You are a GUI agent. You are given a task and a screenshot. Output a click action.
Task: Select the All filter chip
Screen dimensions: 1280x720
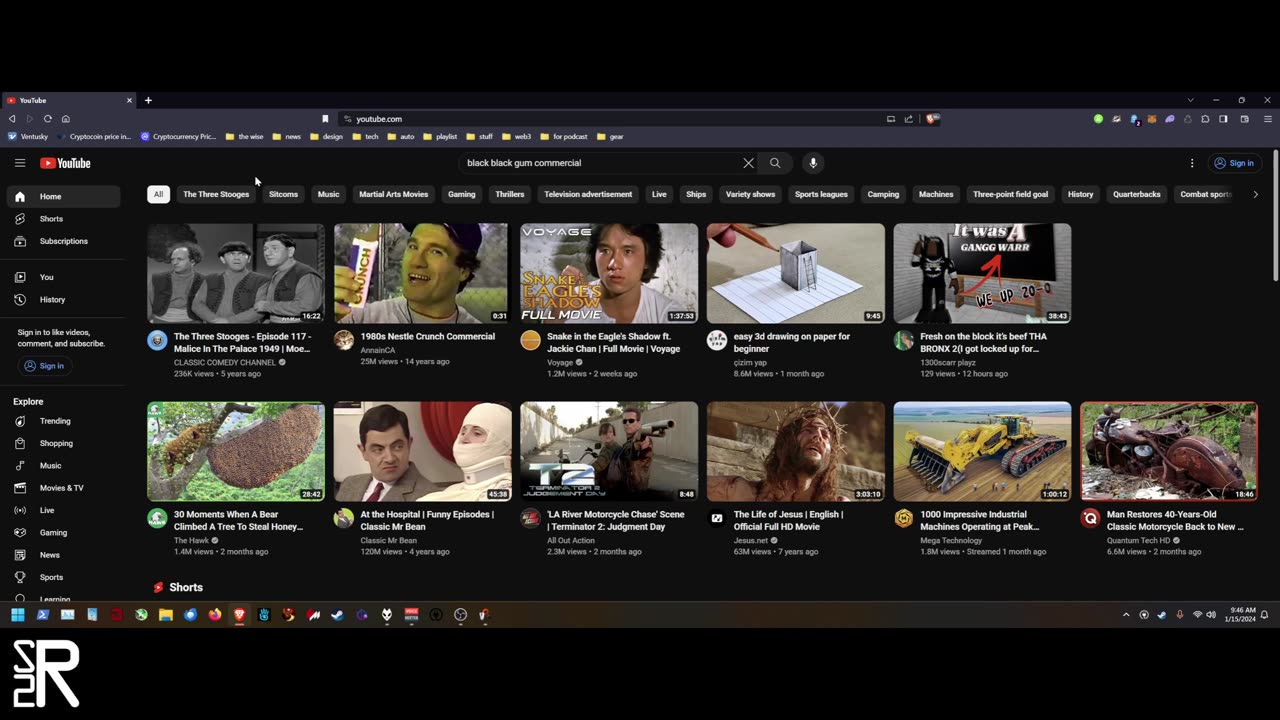[158, 194]
